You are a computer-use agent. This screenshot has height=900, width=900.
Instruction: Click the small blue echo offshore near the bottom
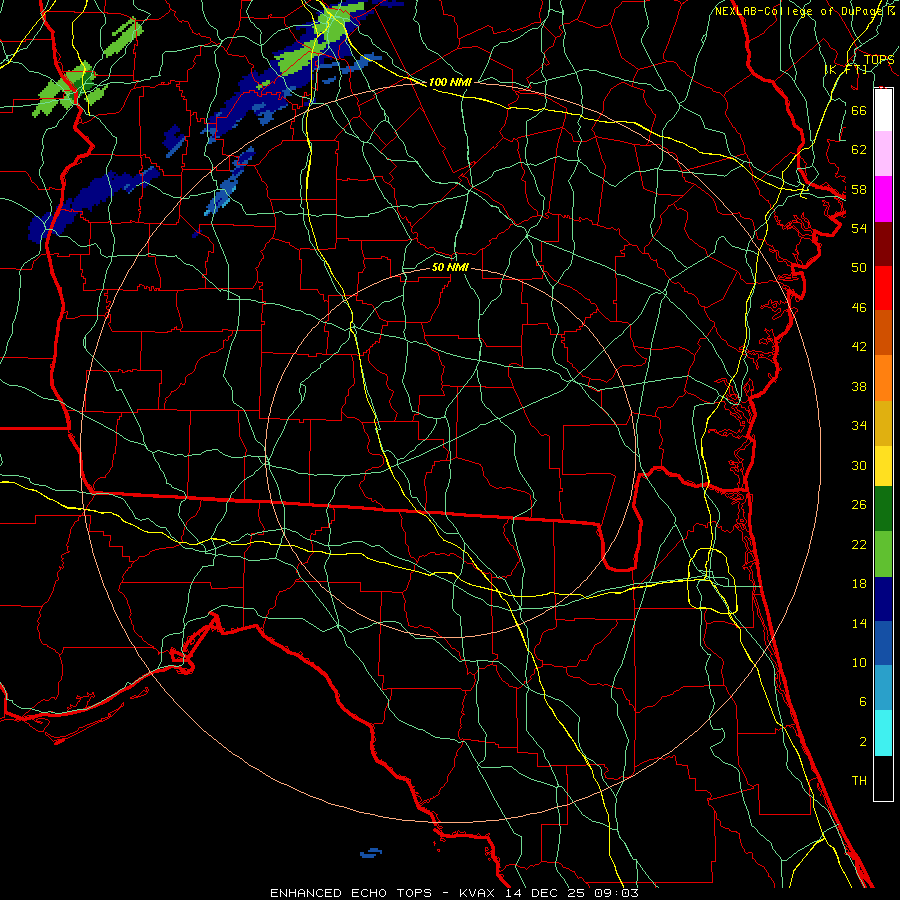tap(371, 852)
